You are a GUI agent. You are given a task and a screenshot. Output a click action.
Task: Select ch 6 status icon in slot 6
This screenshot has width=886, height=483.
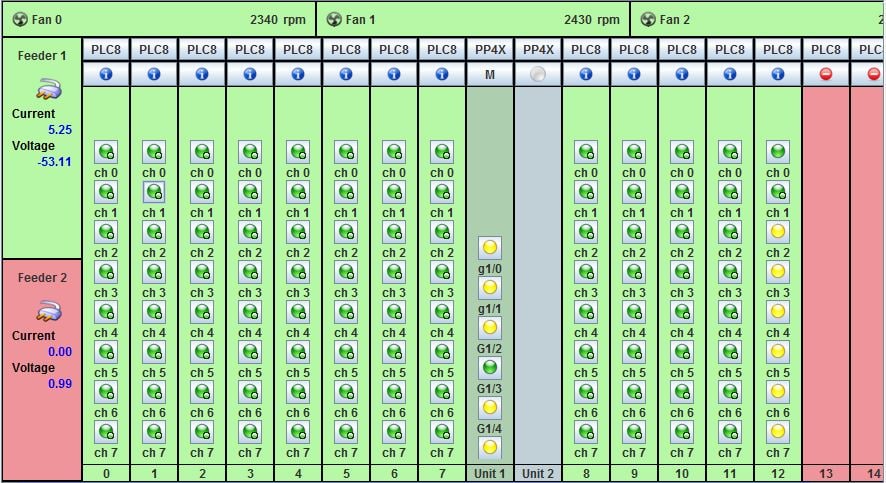pos(394,392)
